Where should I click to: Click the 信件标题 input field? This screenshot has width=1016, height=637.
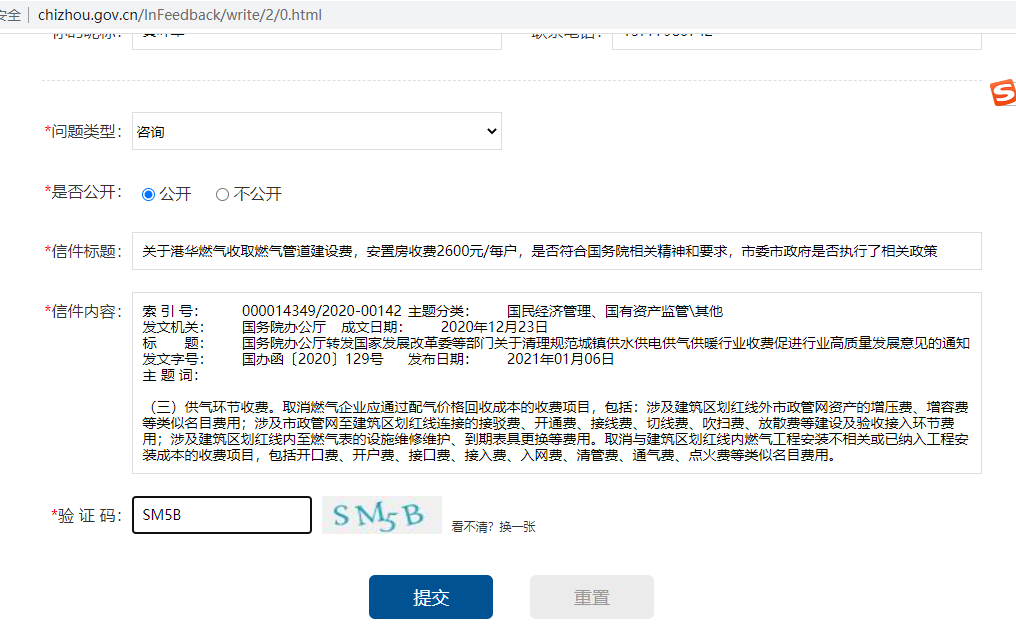pyautogui.click(x=557, y=251)
